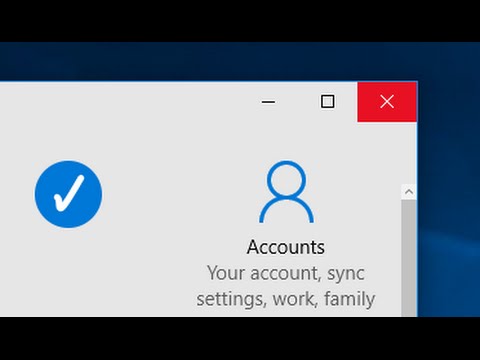Minimize the Settings window
This screenshot has height=360, width=480.
268,102
